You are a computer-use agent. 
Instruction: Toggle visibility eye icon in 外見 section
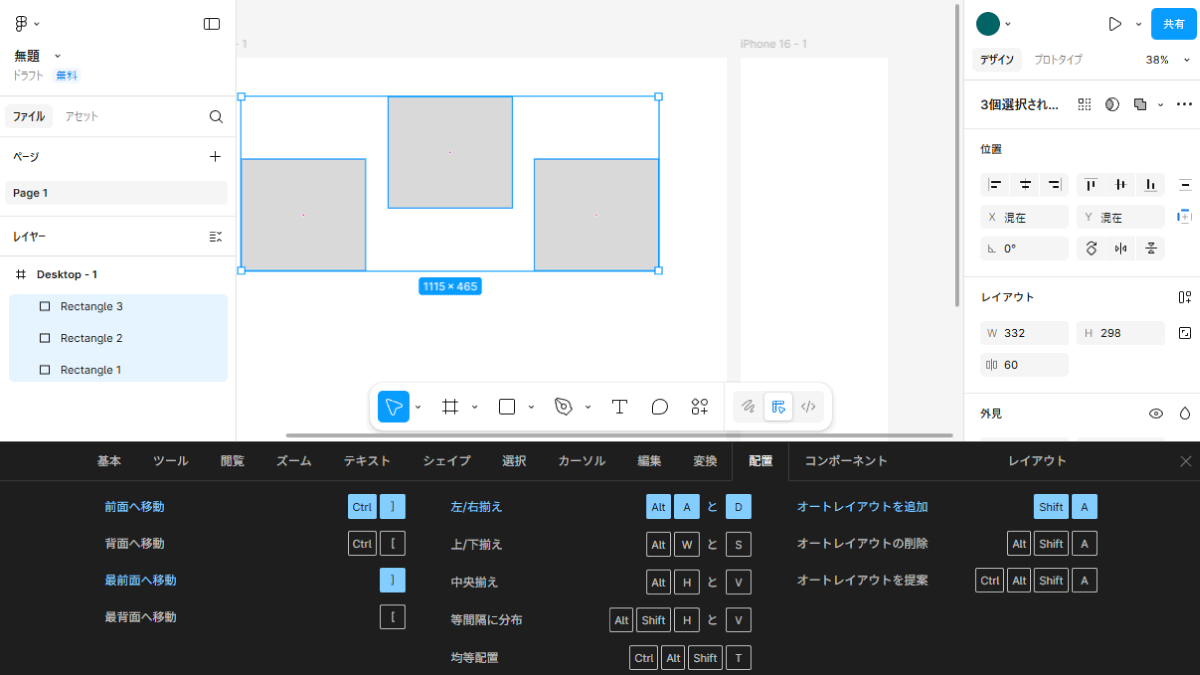1156,413
